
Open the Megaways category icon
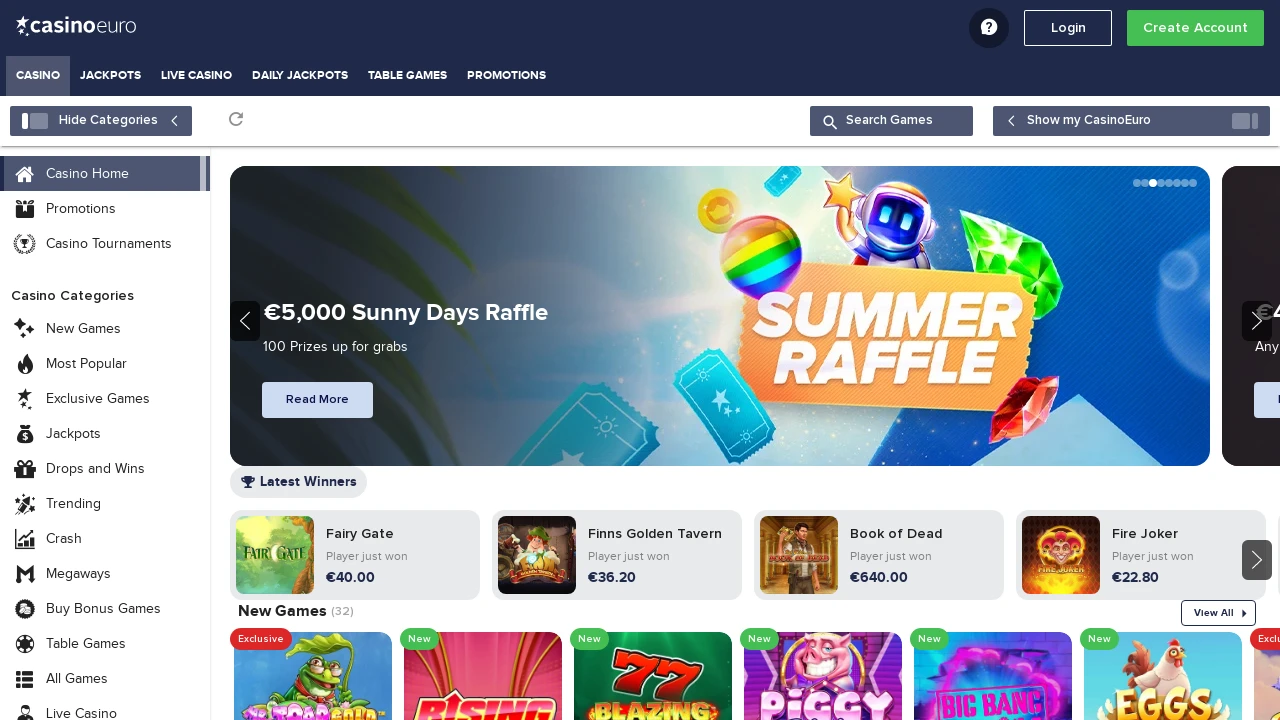pos(25,574)
